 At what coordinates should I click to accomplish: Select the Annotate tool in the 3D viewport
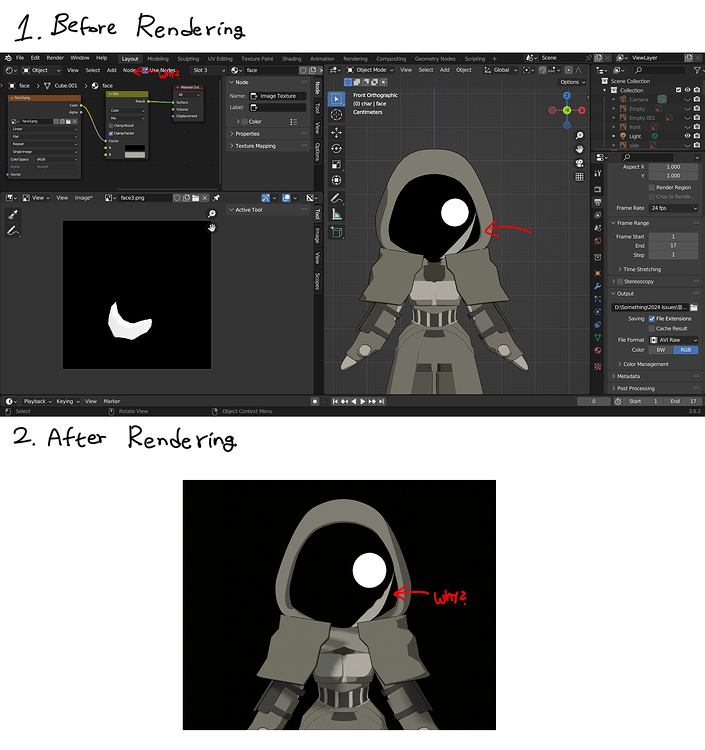[336, 198]
